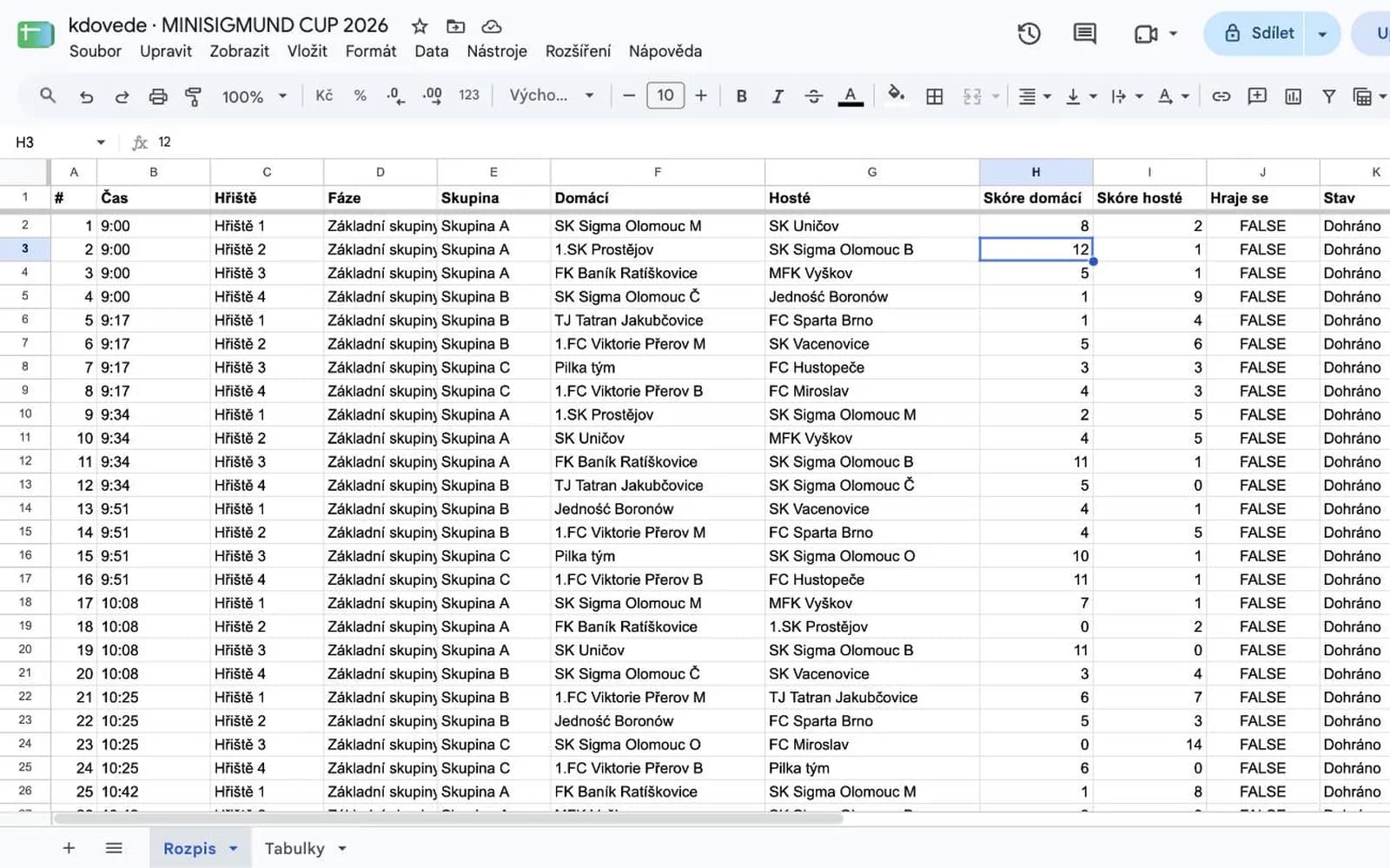1390x868 pixels.
Task: Increase font size with plus
Action: tap(701, 96)
